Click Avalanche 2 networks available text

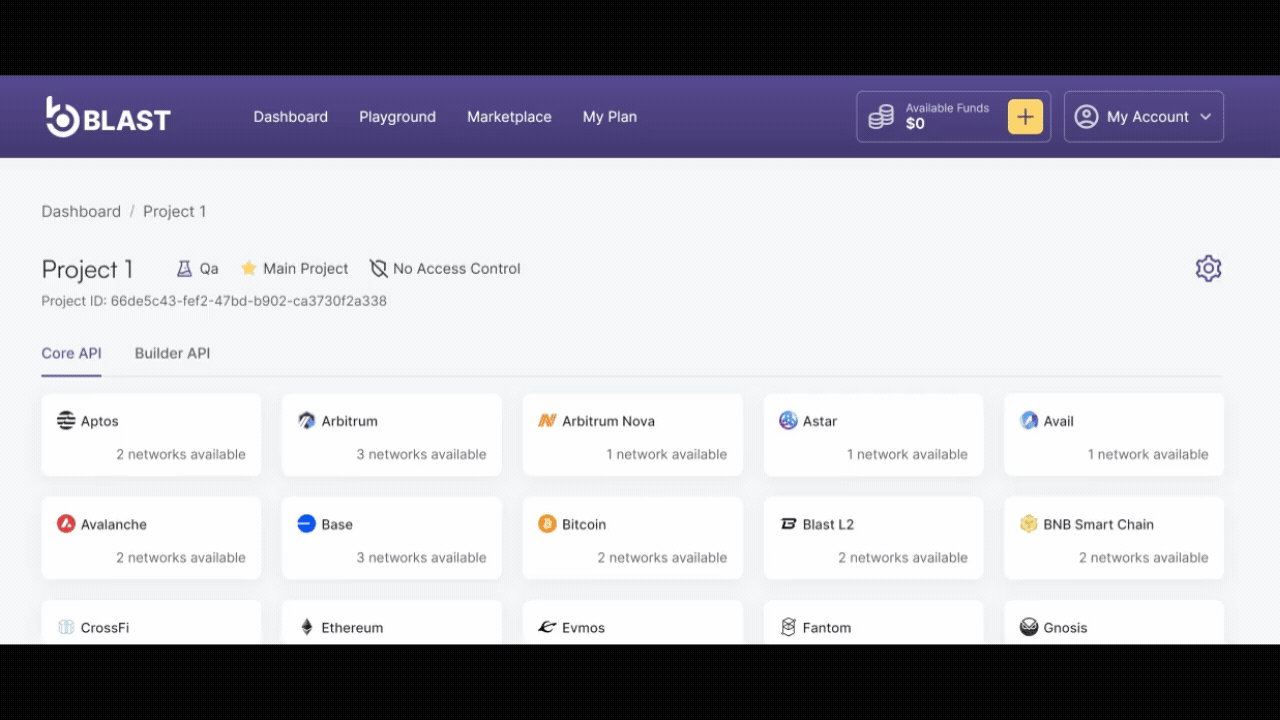tap(181, 557)
